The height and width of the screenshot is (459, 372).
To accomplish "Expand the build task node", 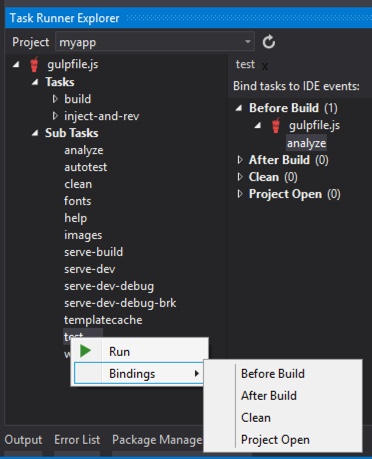I will tap(55, 99).
